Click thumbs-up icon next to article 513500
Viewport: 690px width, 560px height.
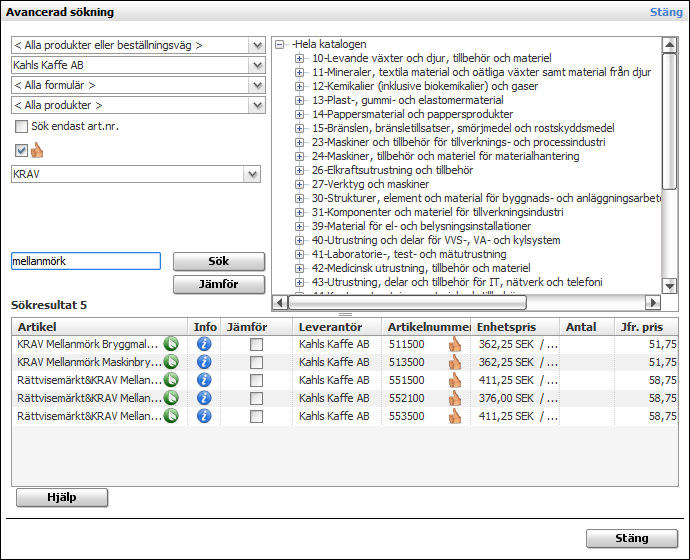tap(455, 362)
